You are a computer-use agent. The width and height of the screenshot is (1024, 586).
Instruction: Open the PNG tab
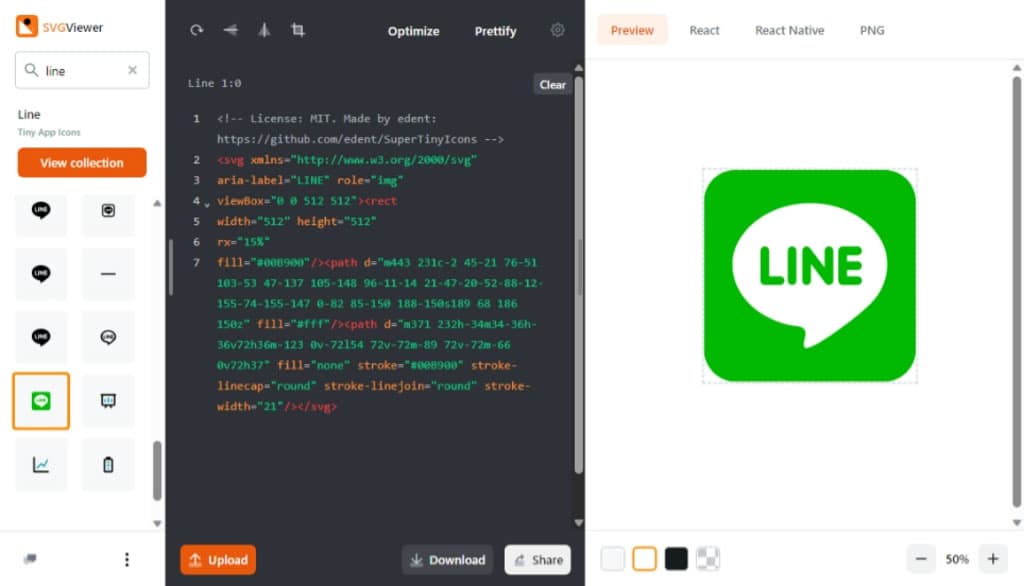pyautogui.click(x=872, y=30)
